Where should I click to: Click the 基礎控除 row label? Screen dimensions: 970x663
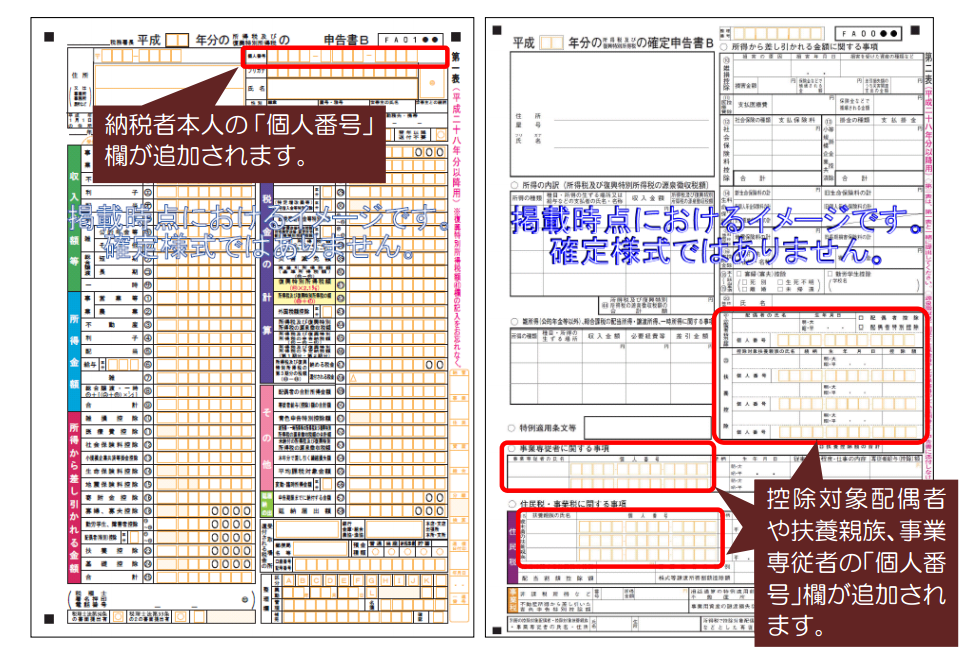(x=111, y=563)
